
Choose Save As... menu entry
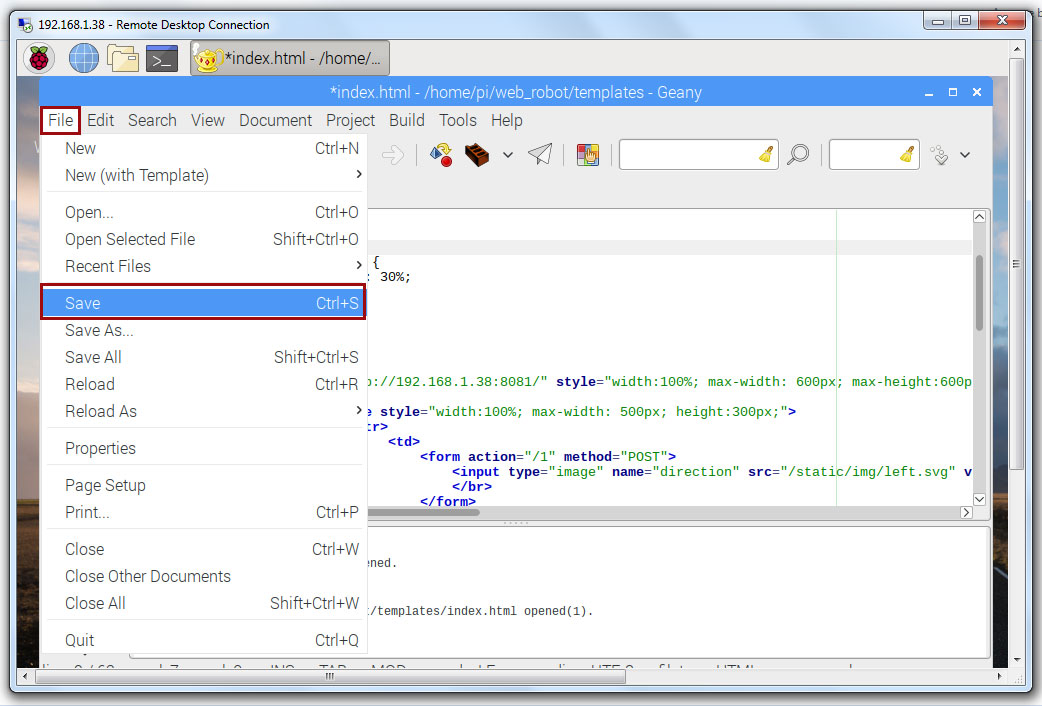[x=204, y=330]
